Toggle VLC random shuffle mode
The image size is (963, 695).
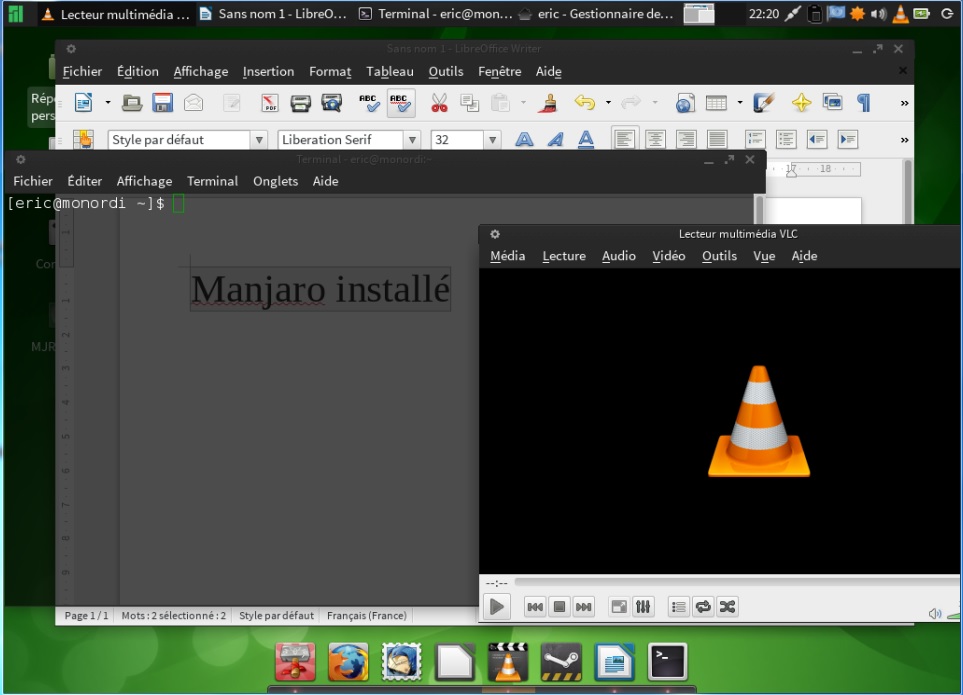727,607
